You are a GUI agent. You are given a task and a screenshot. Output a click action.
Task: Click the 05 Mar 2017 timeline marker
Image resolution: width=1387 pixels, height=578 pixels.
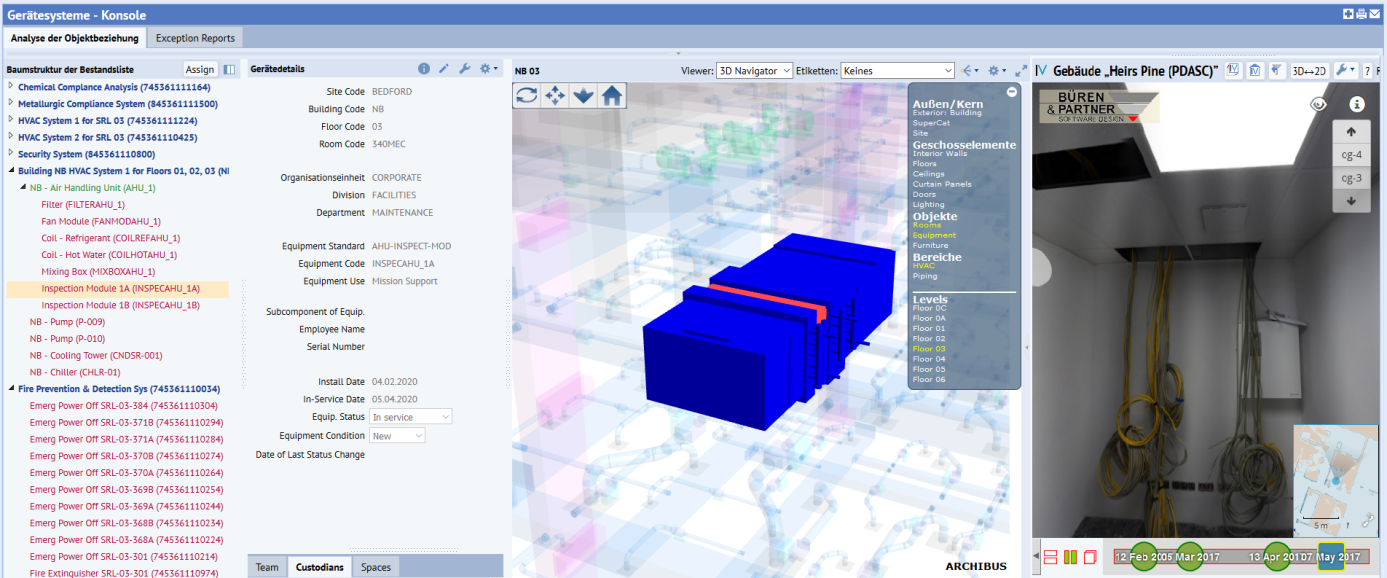click(1189, 556)
